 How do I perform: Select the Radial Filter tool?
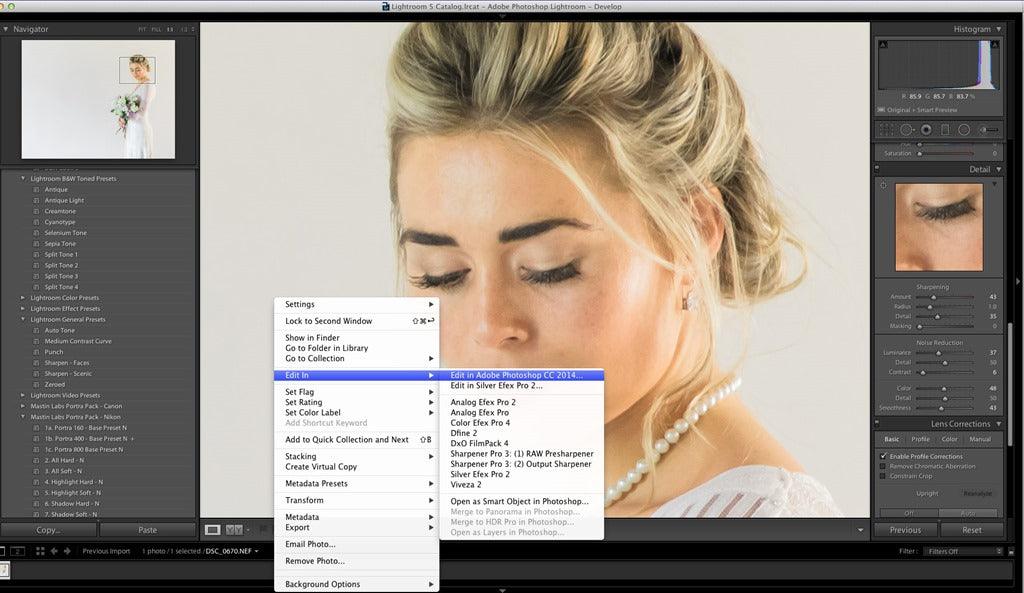(964, 129)
